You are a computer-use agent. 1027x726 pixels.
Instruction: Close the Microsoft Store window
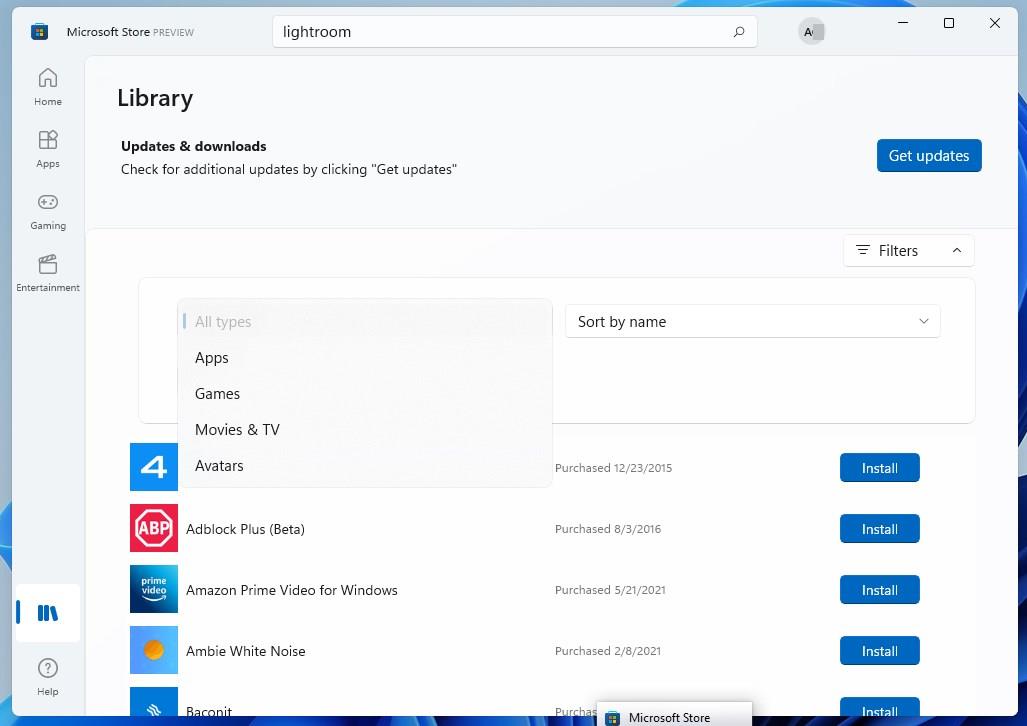(994, 23)
